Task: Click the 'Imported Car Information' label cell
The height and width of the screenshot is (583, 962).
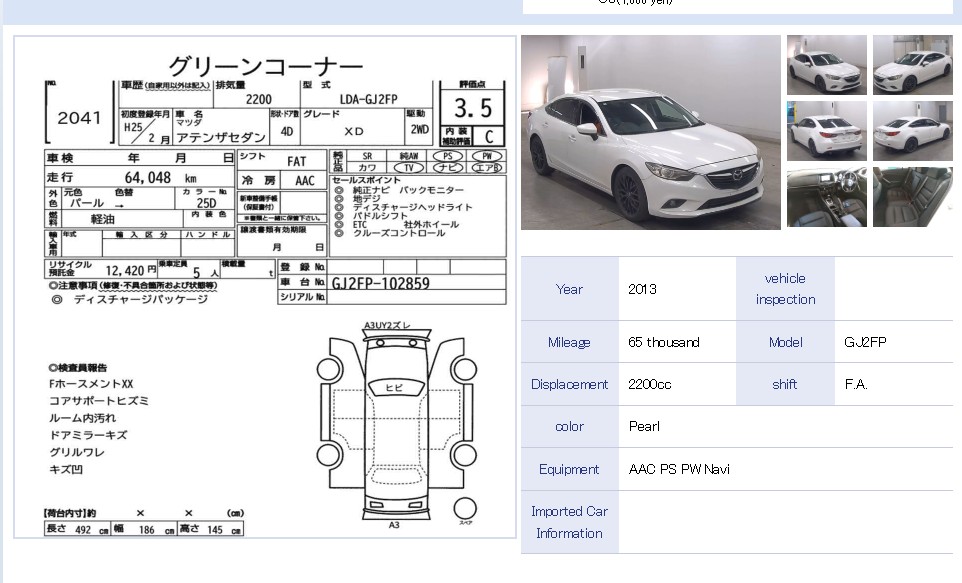Action: tap(569, 522)
